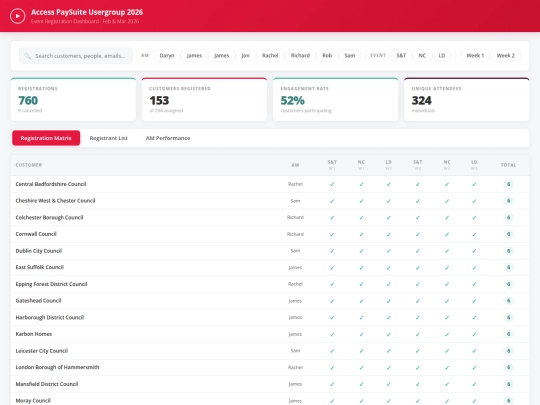Sort by the TOTAL column header

click(x=508, y=165)
